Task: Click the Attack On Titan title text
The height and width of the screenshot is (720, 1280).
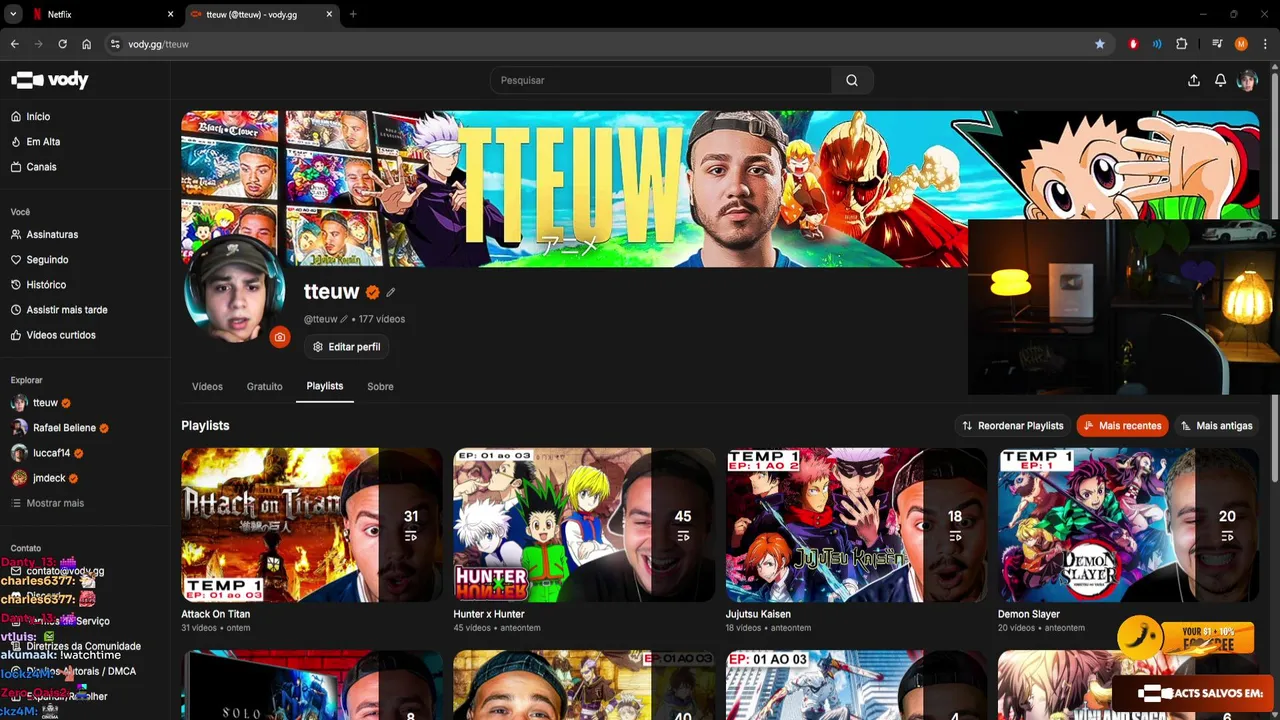Action: [215, 614]
